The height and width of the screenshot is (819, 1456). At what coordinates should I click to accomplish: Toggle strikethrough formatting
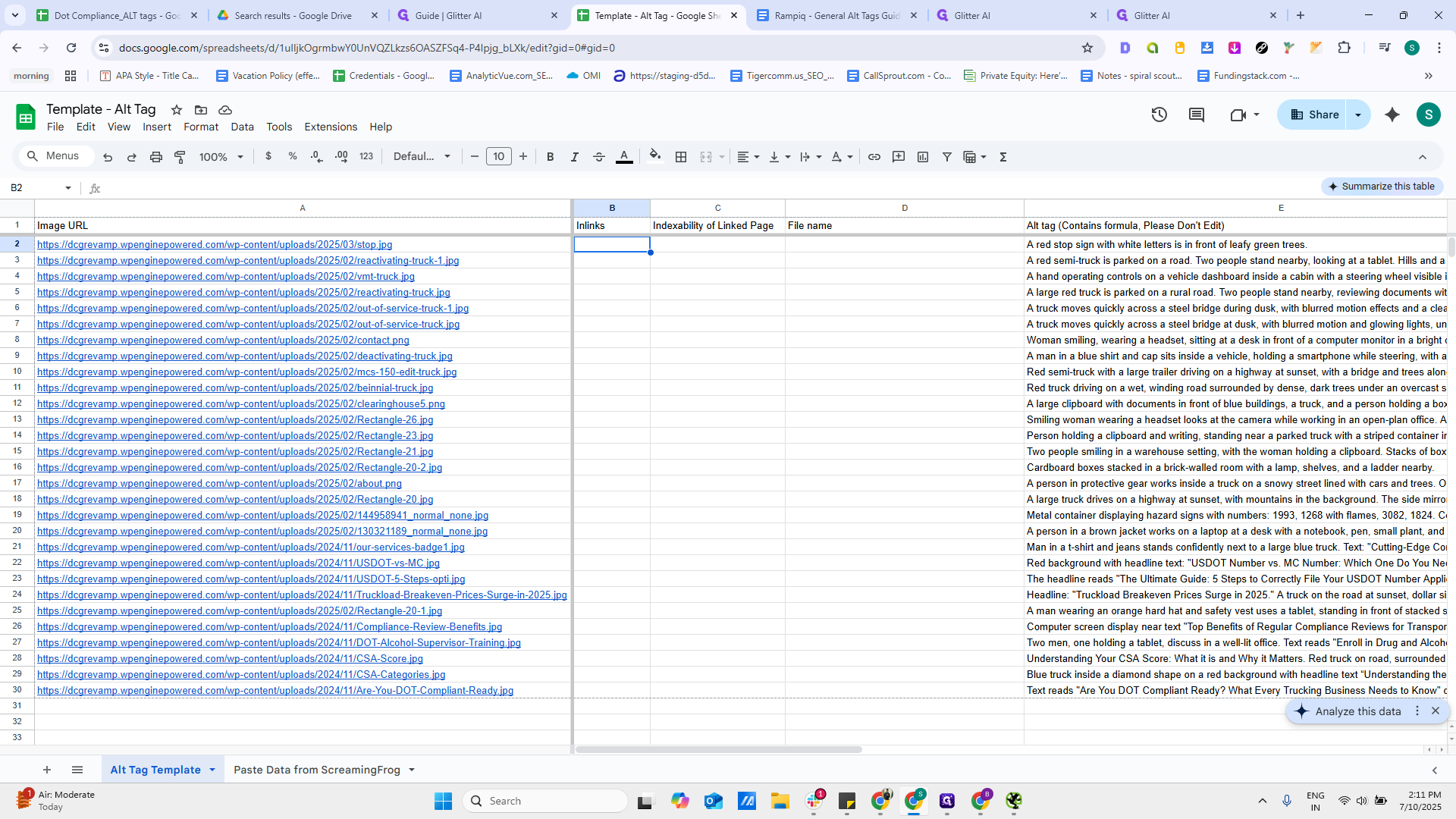click(x=598, y=157)
